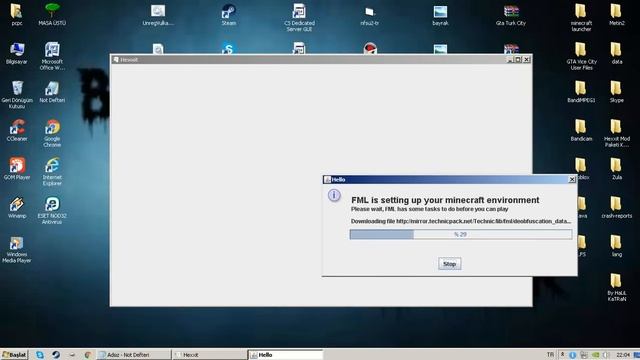Select the ESET NOD32 Antivirus icon
The image size is (640, 360).
52,211
